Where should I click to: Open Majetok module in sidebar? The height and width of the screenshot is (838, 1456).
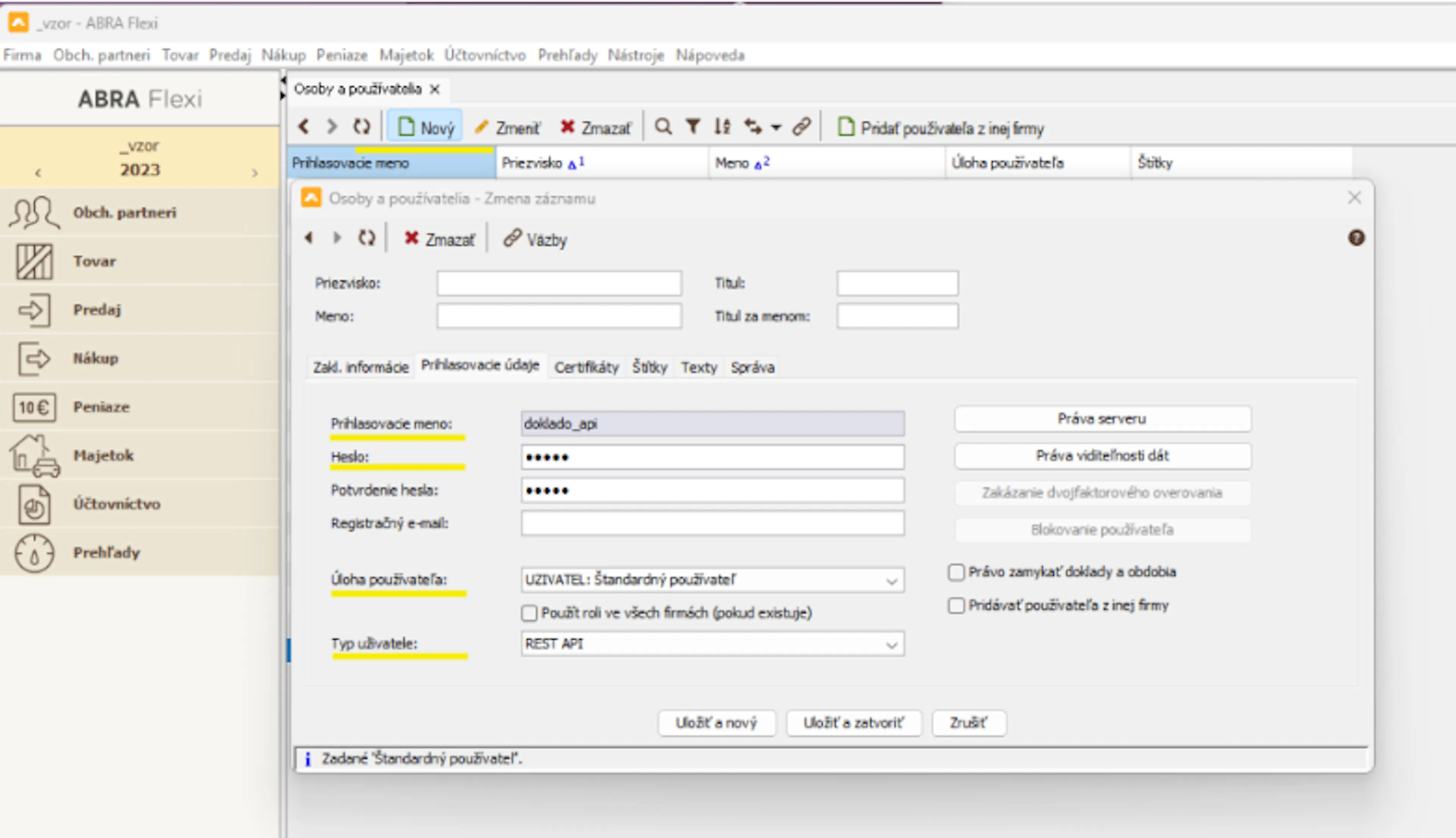coord(139,455)
